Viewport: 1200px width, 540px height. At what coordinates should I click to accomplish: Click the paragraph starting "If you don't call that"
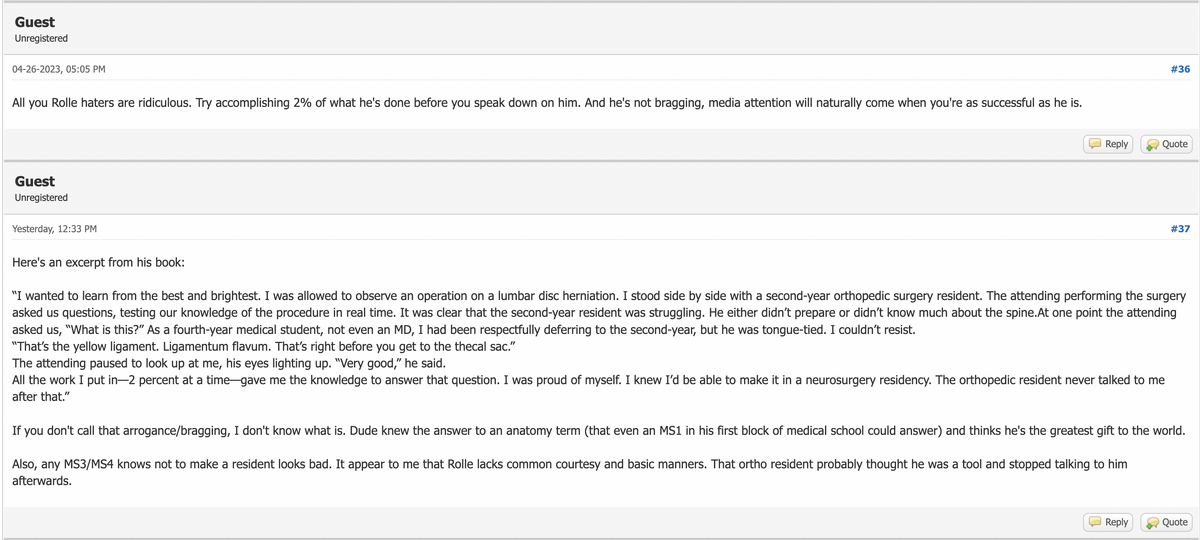(599, 431)
